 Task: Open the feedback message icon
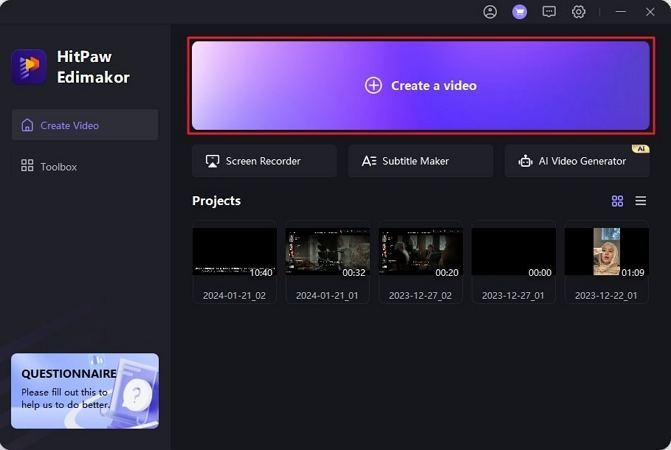549,12
